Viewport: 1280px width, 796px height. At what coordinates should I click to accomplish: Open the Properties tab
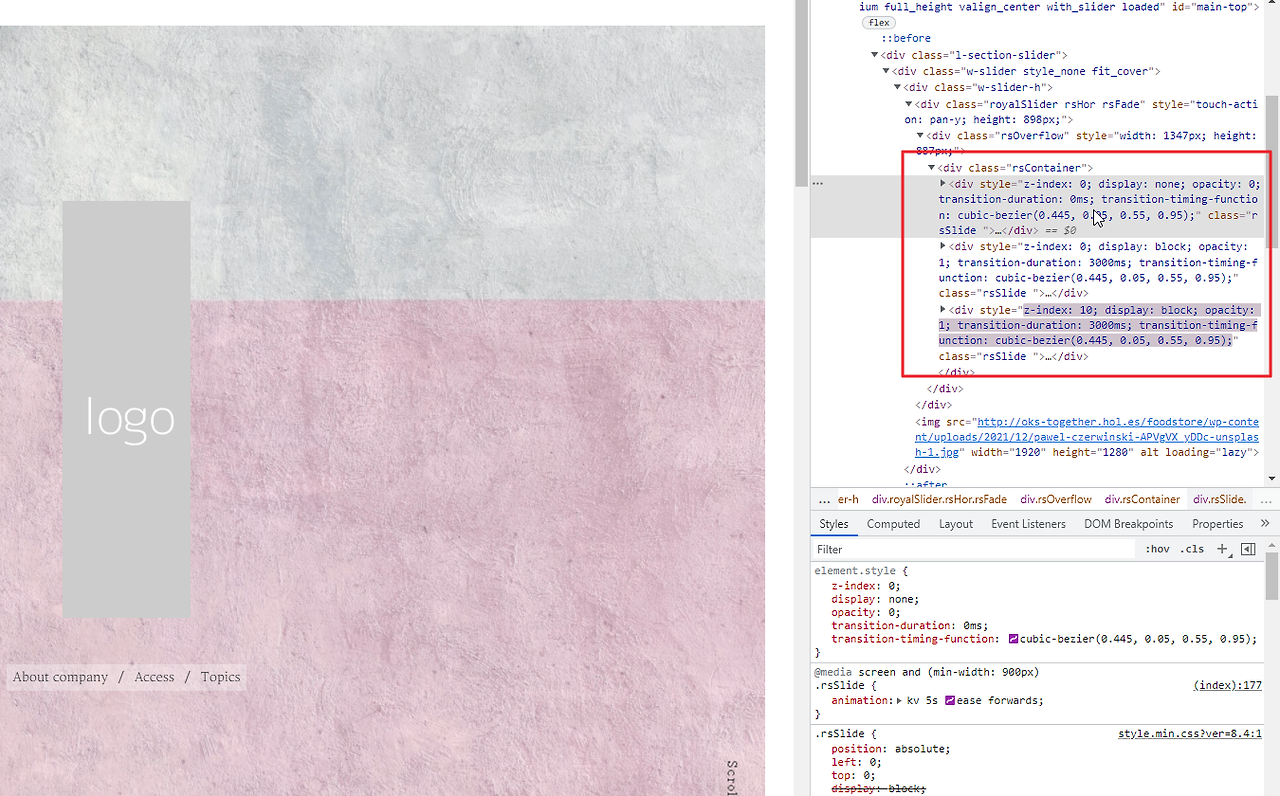click(x=1217, y=523)
